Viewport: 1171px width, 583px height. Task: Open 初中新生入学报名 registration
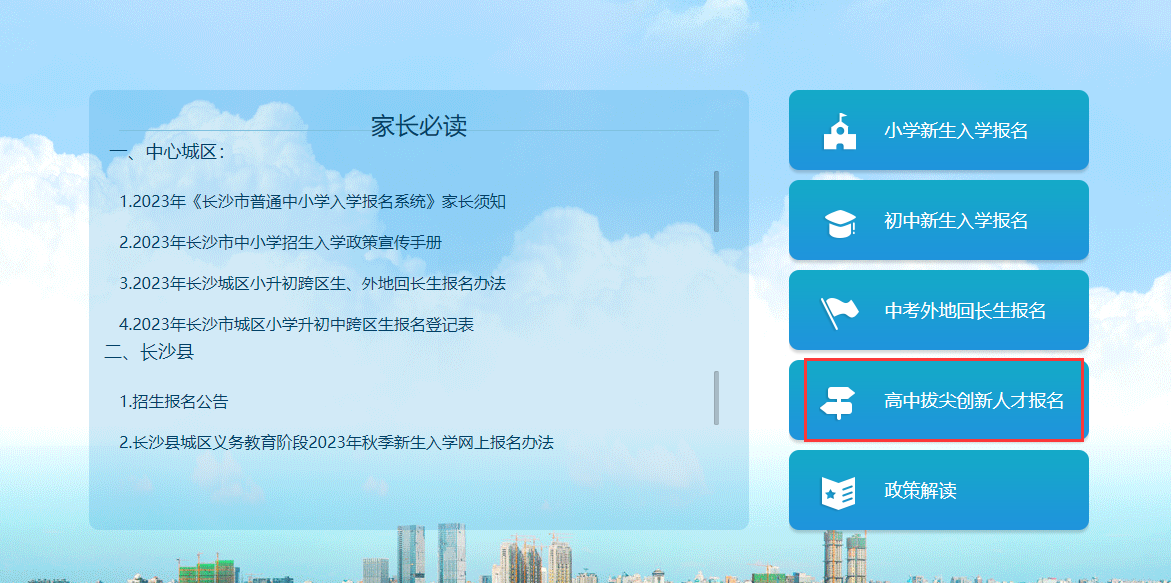point(956,221)
